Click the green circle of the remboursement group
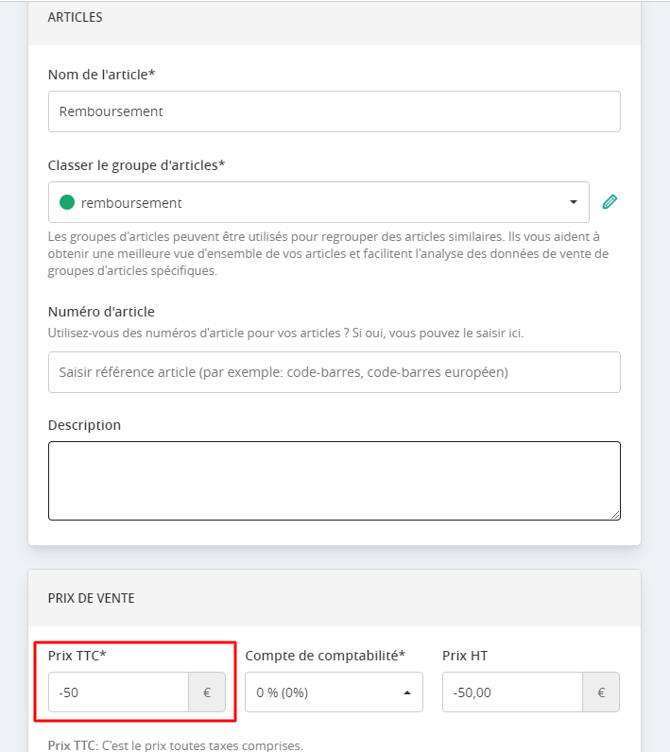 [x=67, y=202]
